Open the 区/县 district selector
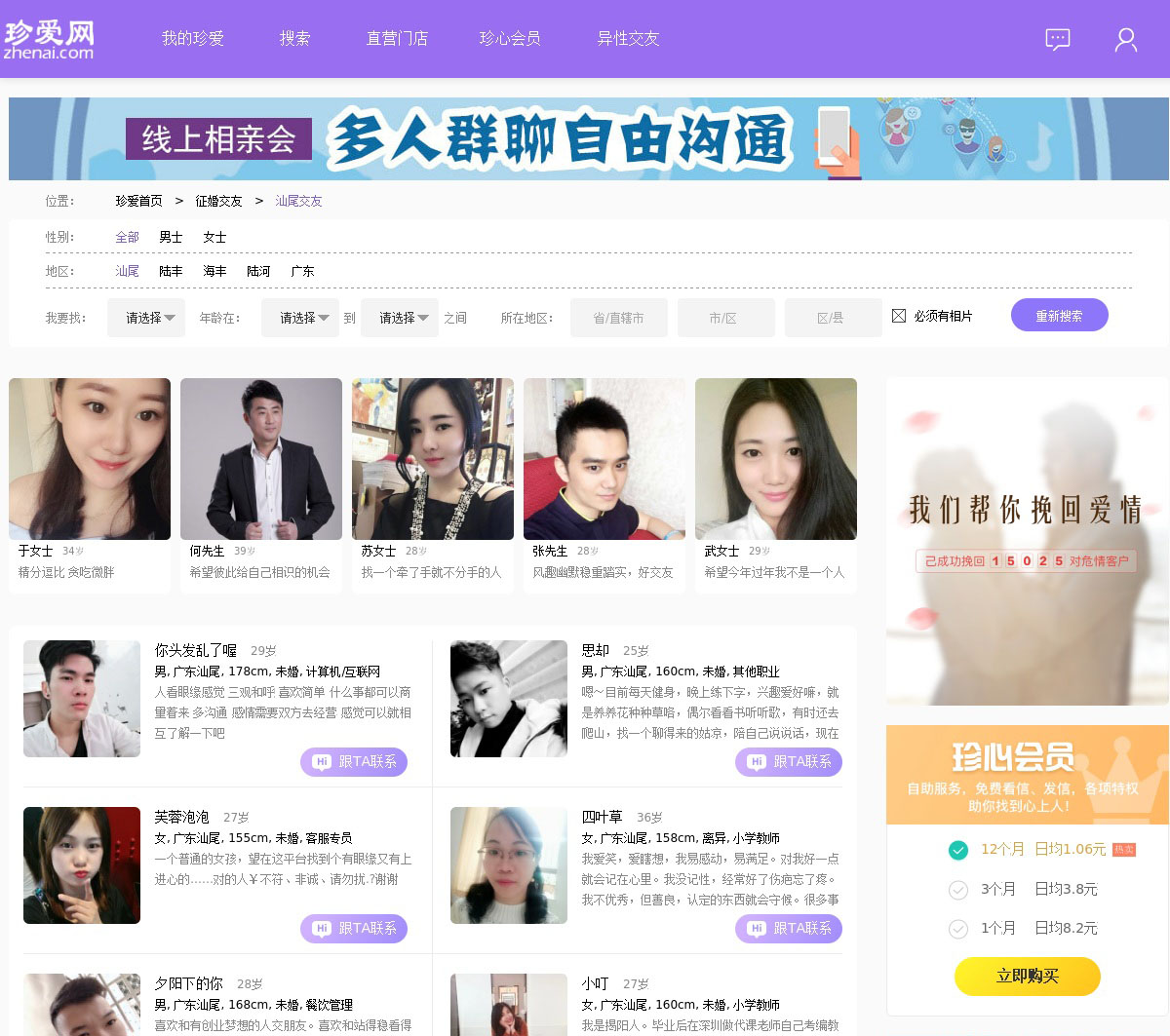The width and height of the screenshot is (1170, 1036). [834, 318]
